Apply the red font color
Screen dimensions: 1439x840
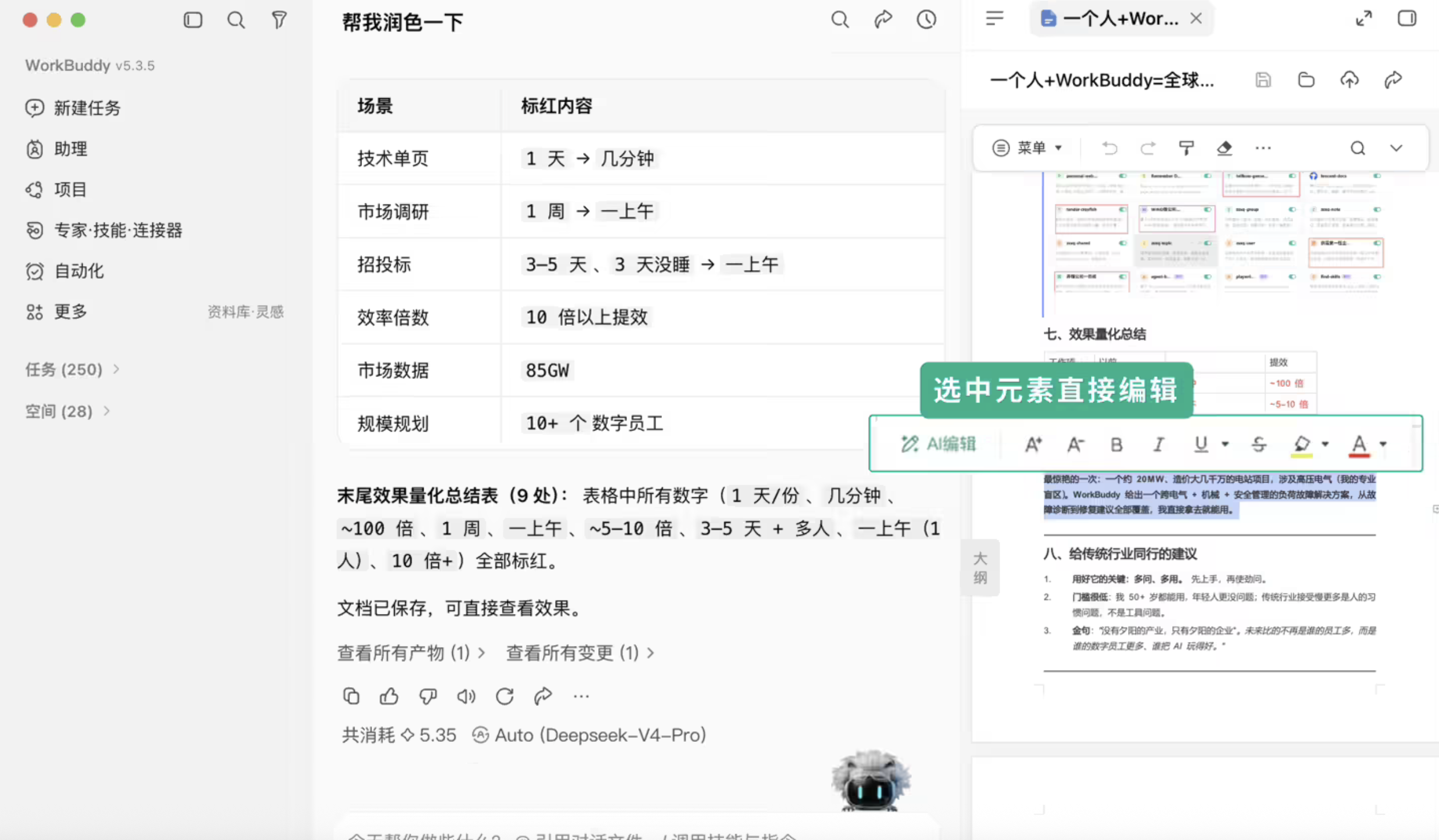pyautogui.click(x=1359, y=446)
